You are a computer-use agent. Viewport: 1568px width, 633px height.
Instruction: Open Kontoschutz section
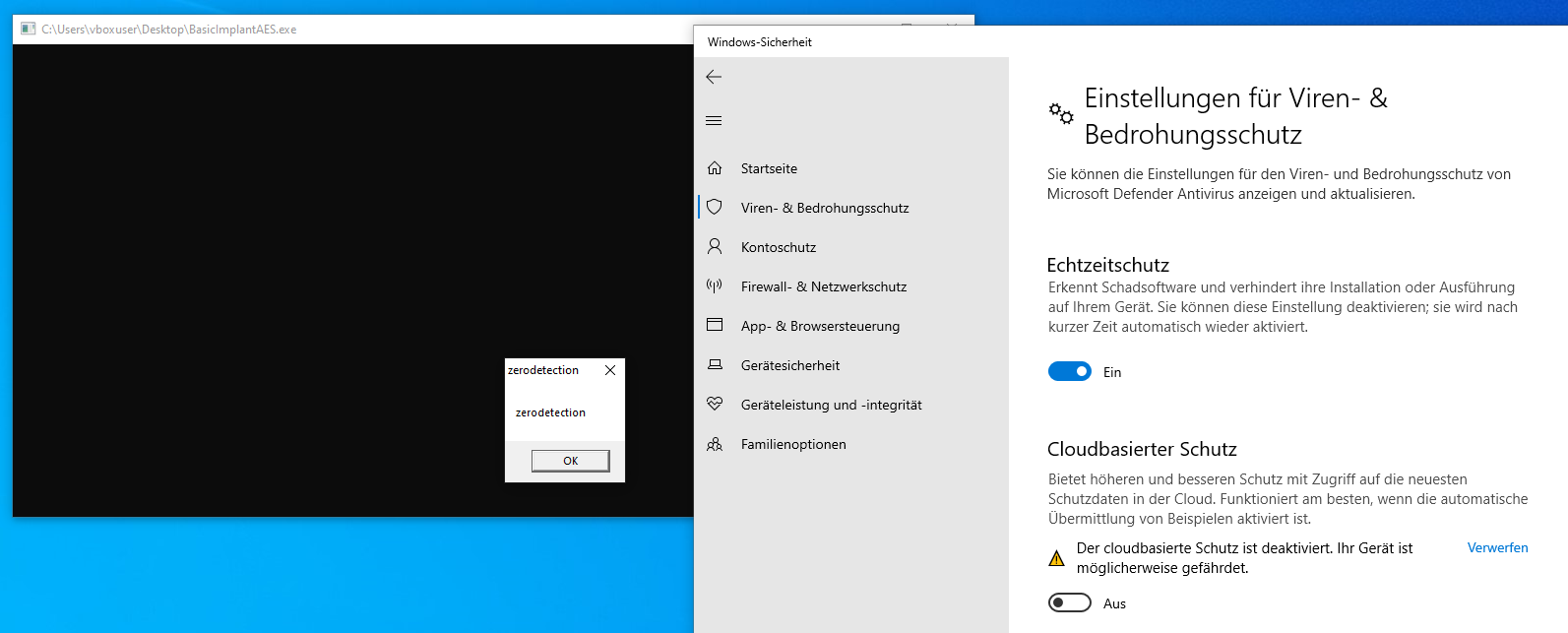(851, 247)
